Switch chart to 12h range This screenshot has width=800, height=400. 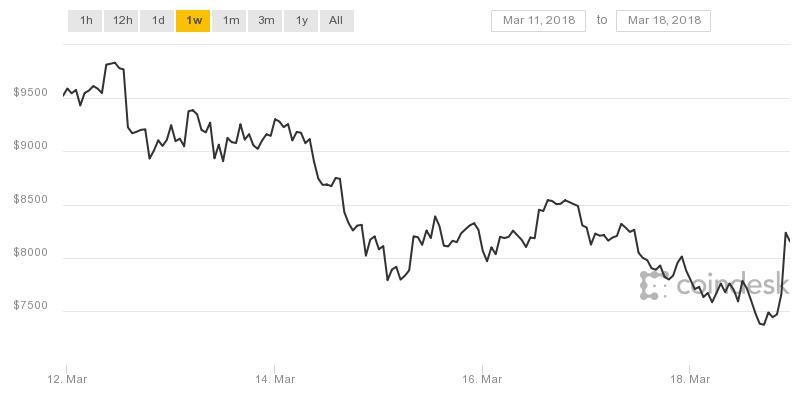tap(122, 20)
